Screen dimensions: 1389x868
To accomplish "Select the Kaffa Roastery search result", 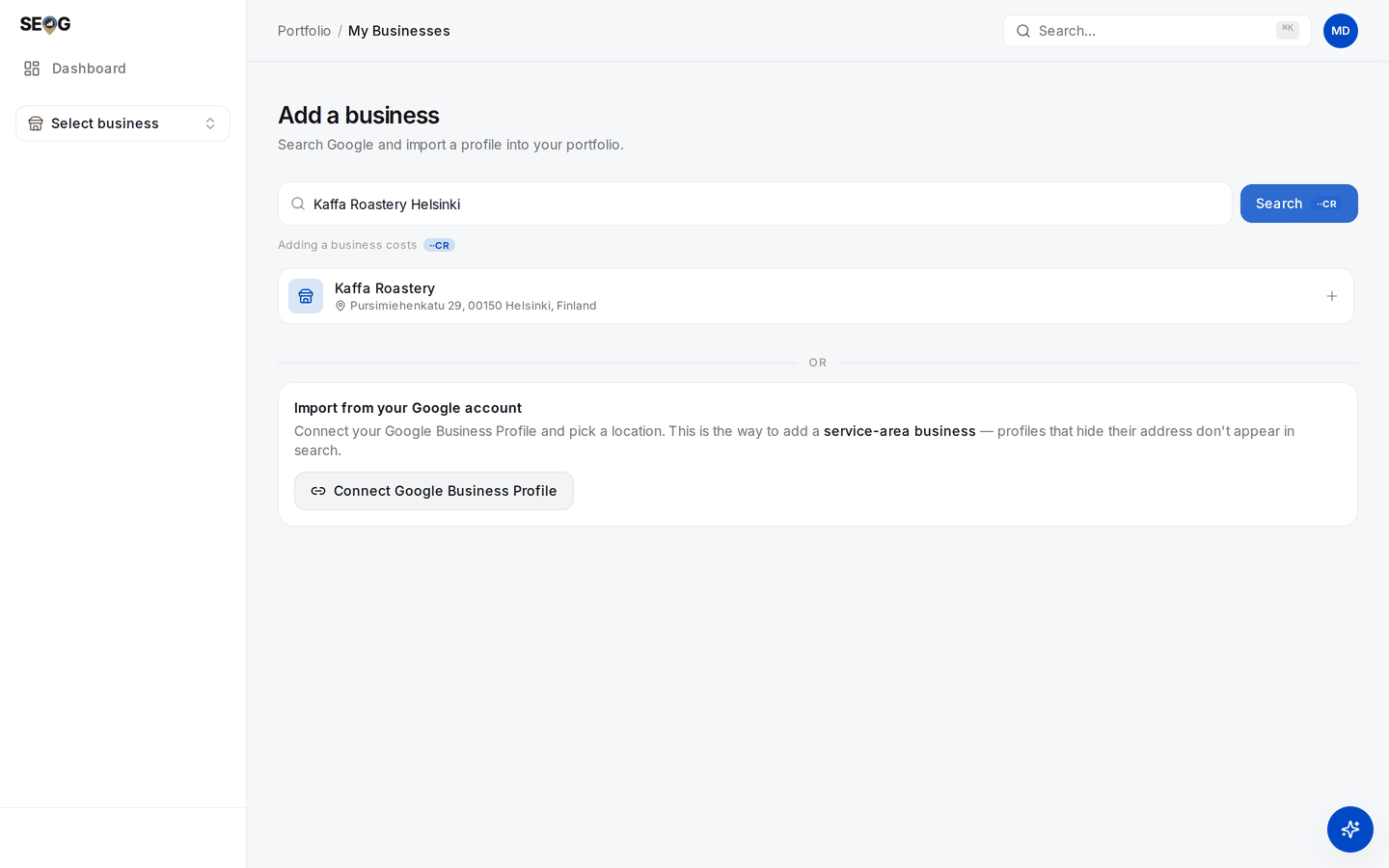I will click(816, 296).
